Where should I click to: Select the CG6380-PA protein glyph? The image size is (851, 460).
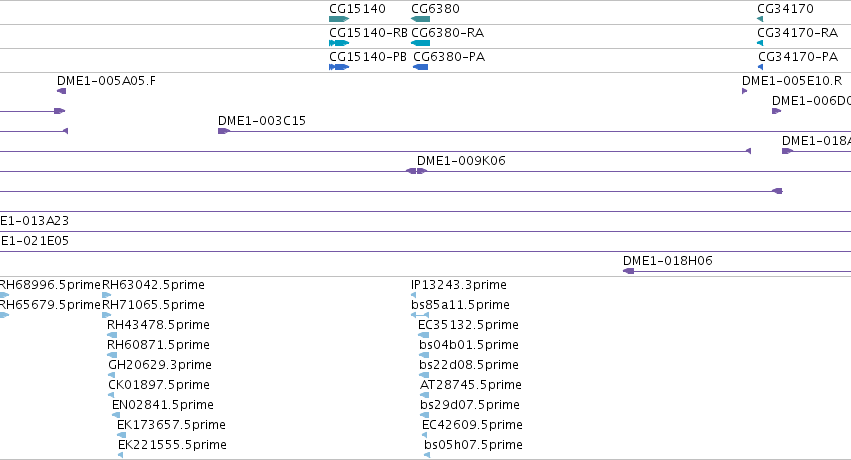pos(421,67)
